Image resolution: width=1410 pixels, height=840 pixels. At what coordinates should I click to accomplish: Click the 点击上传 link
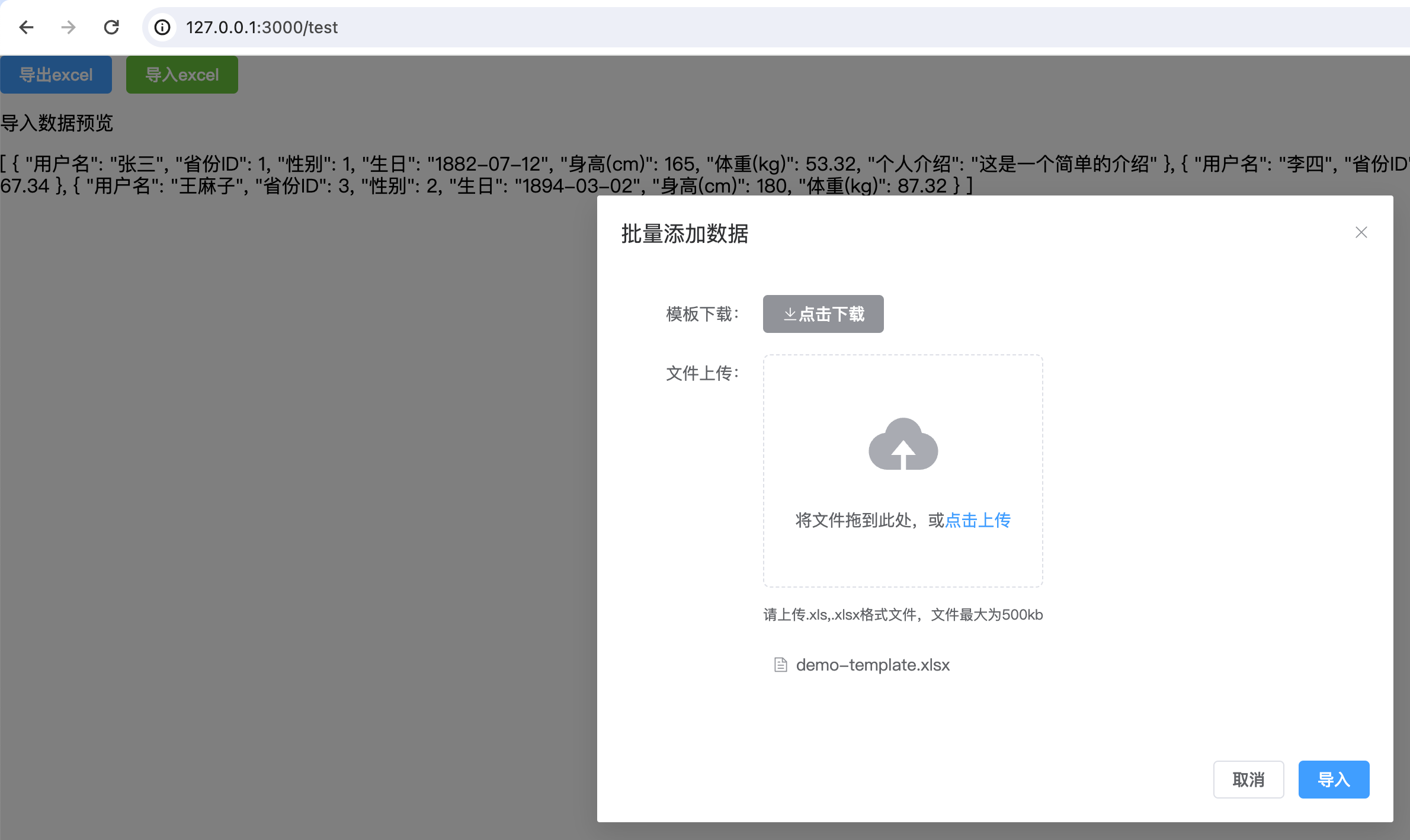click(978, 520)
